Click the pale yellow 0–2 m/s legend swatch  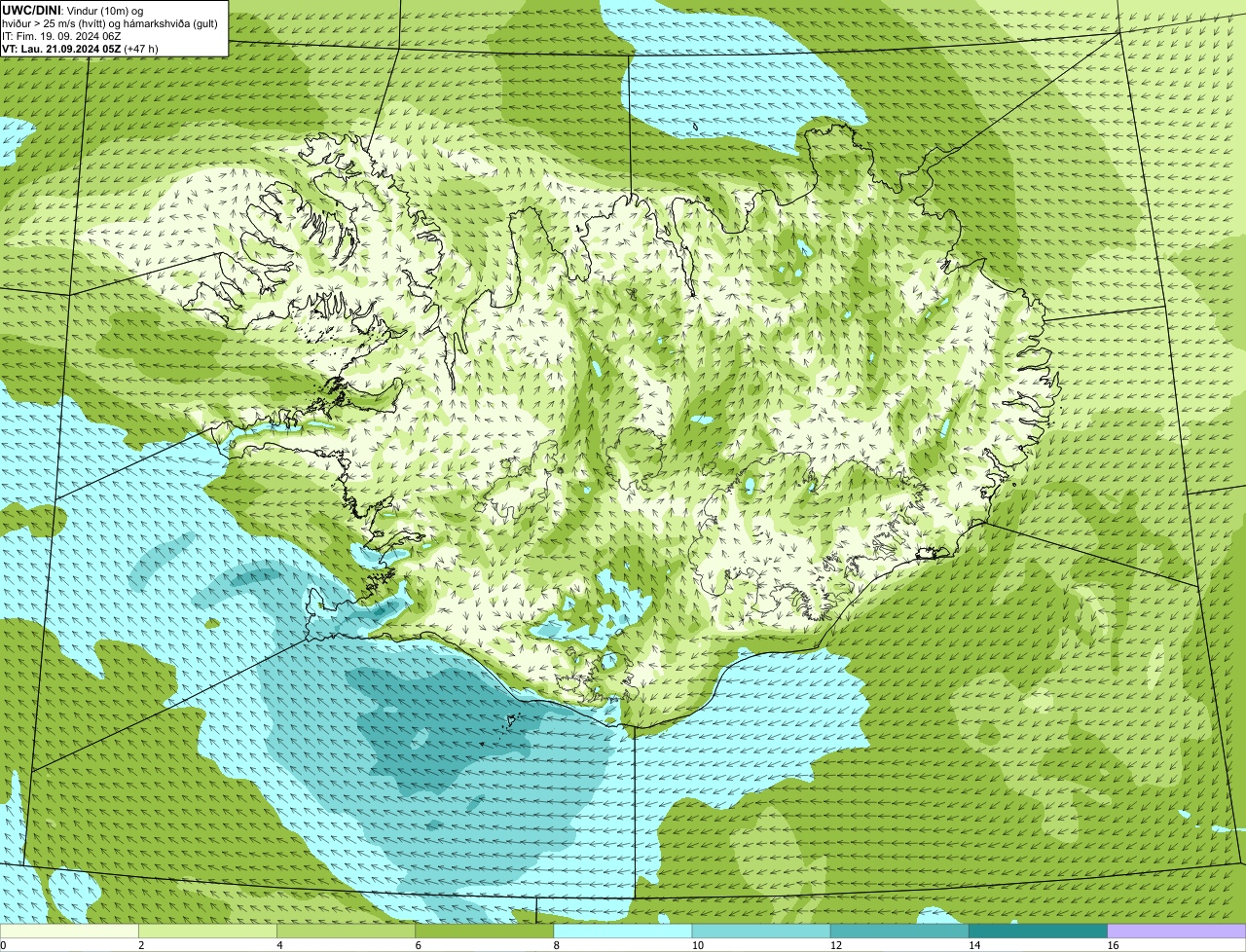click(x=70, y=932)
